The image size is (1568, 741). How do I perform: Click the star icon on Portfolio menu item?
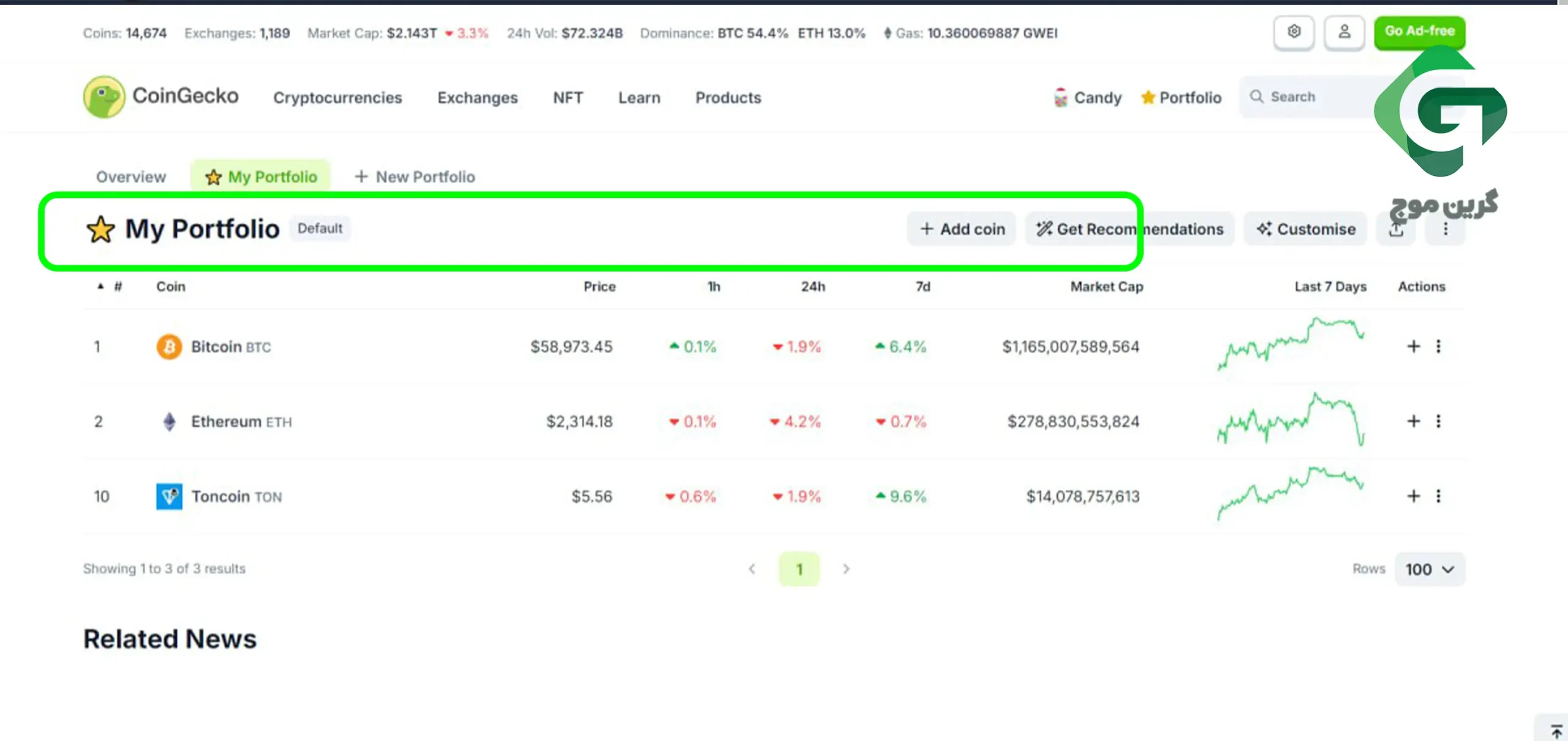[x=1147, y=97]
